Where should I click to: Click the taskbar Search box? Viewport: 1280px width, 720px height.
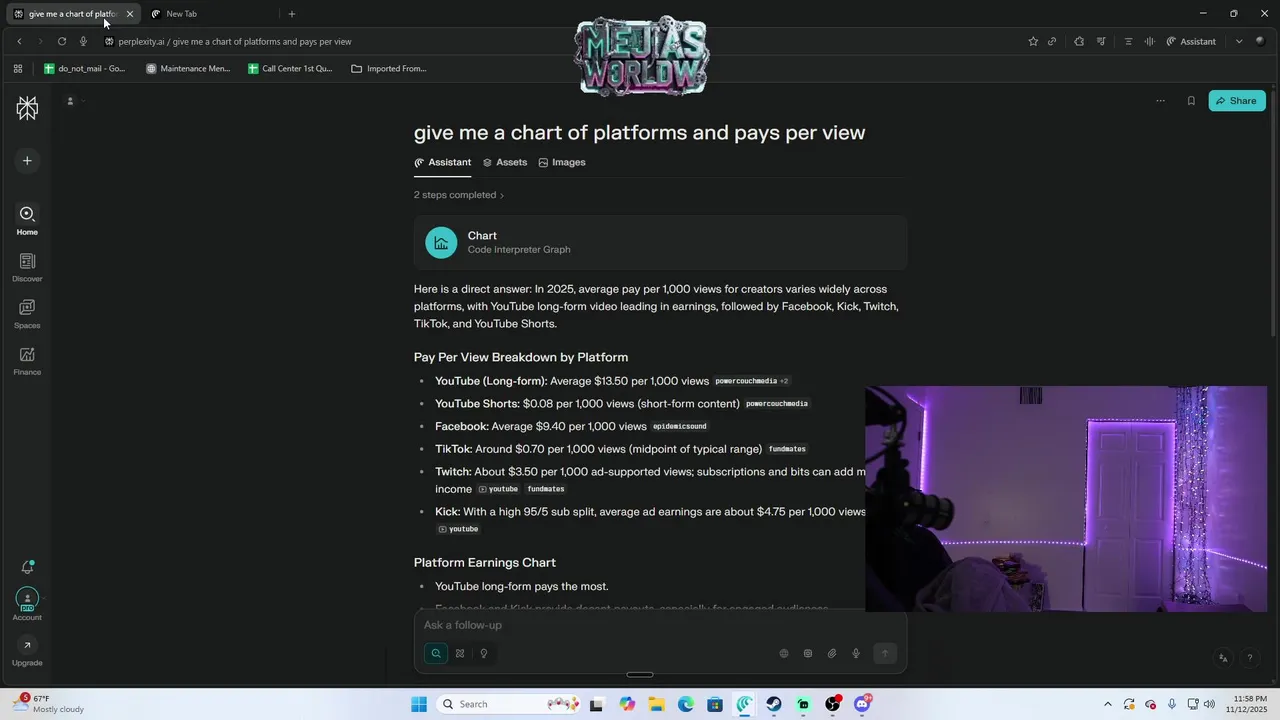point(508,704)
